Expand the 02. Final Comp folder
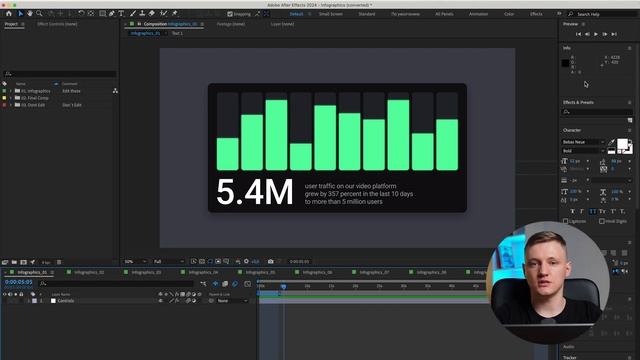 pos(11,98)
